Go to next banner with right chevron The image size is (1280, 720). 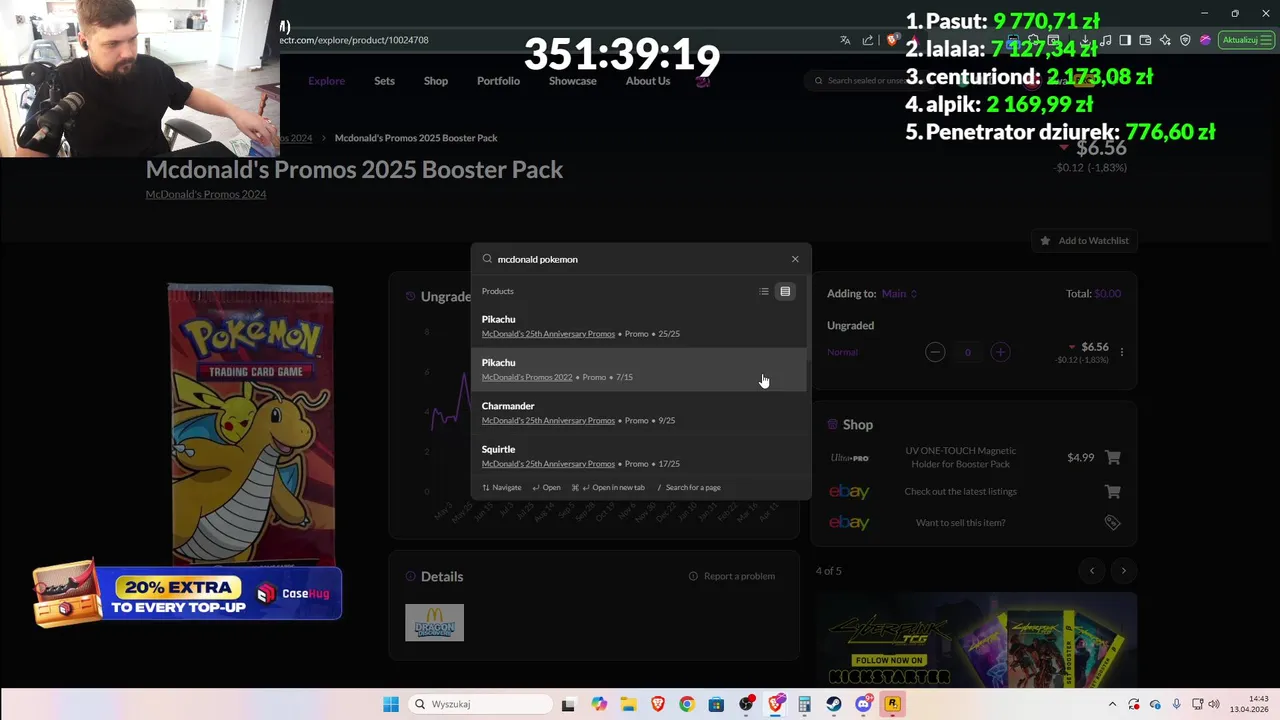(x=1123, y=571)
